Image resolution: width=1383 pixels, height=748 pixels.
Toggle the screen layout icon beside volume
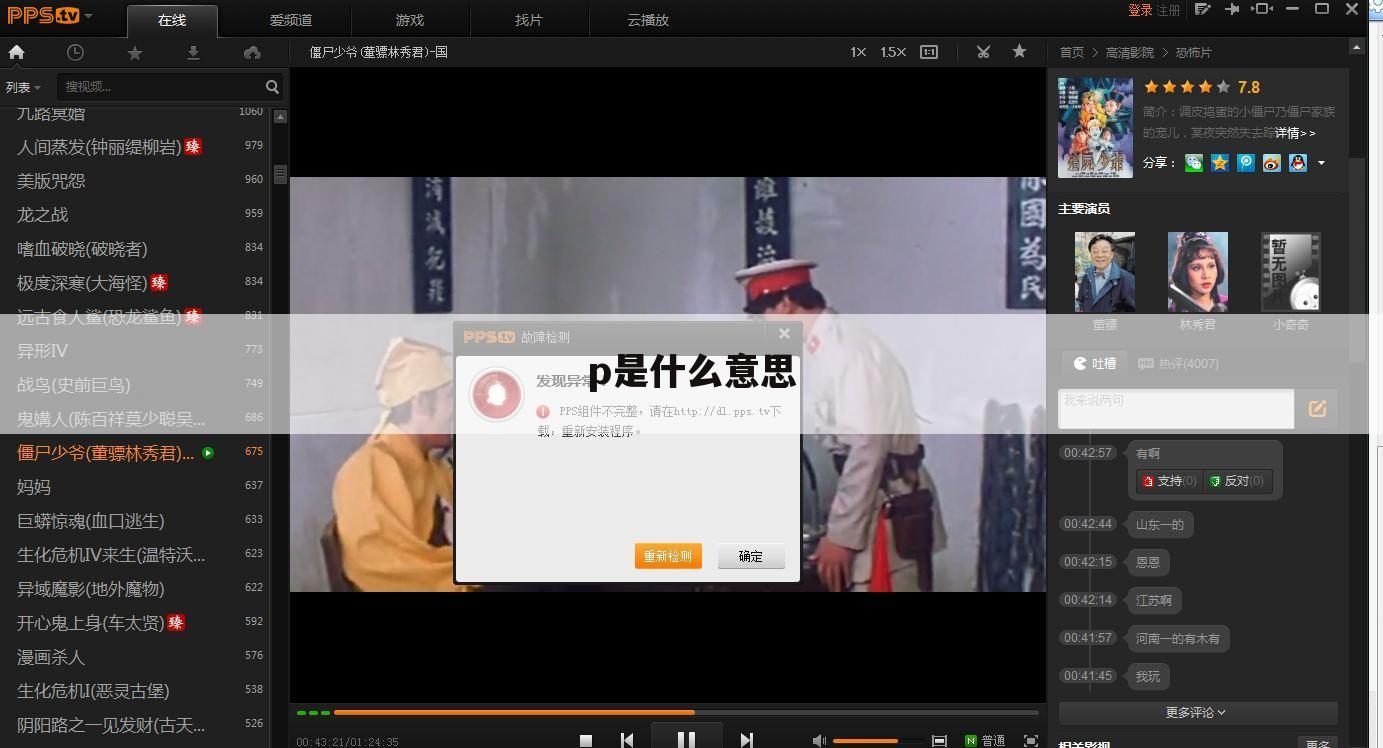(939, 740)
